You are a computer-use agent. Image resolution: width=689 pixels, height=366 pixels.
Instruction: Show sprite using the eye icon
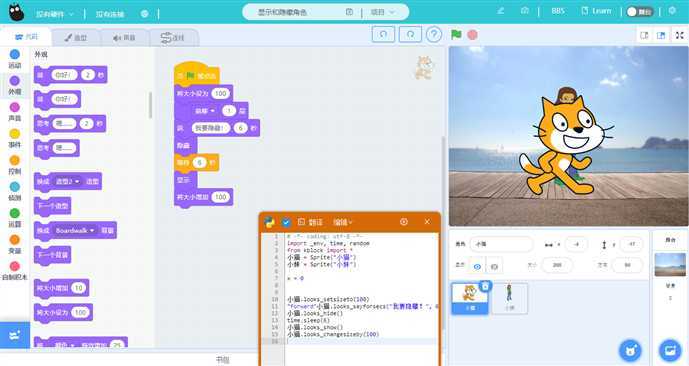point(477,266)
